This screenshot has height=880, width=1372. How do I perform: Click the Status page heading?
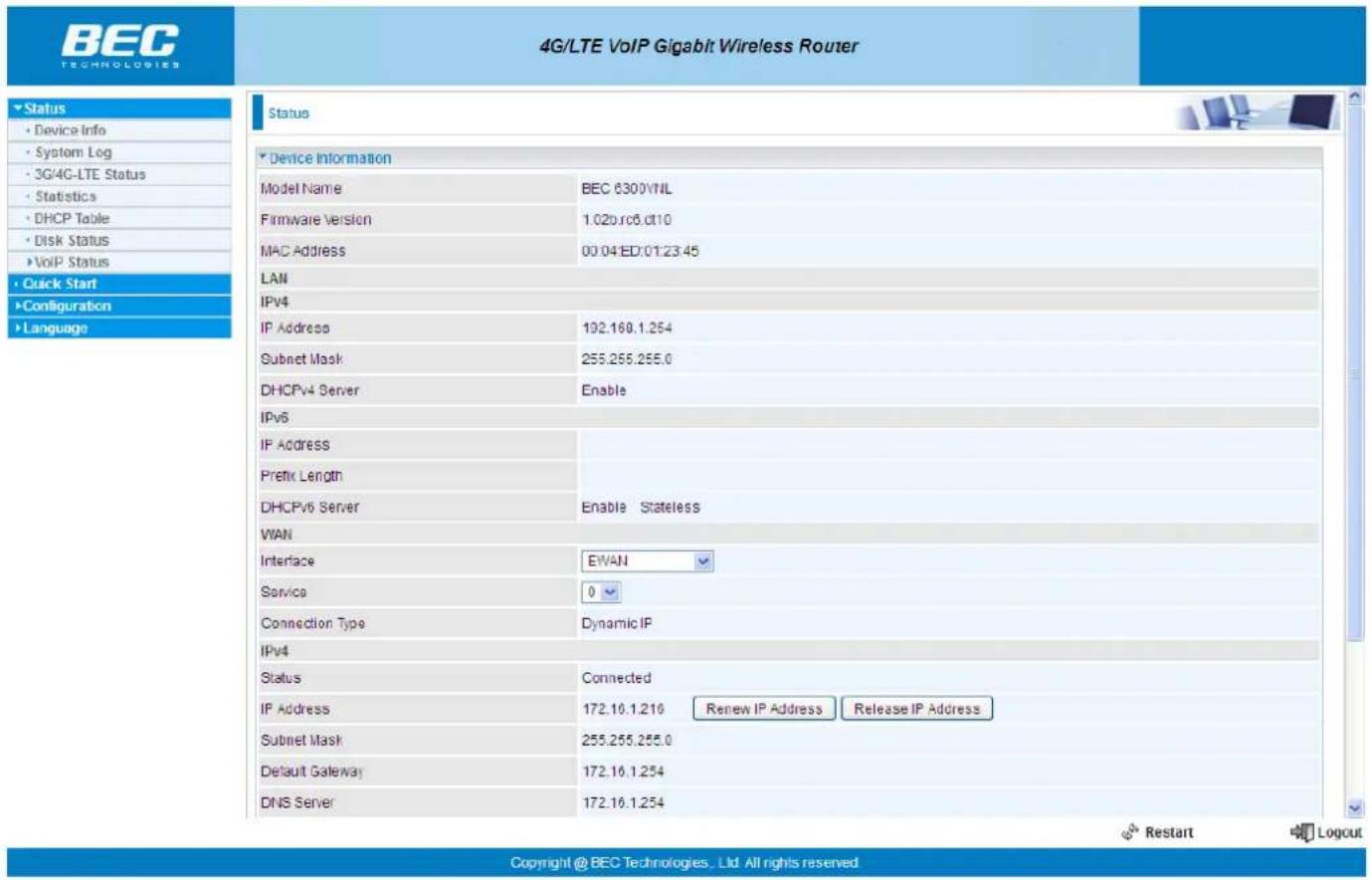289,113
